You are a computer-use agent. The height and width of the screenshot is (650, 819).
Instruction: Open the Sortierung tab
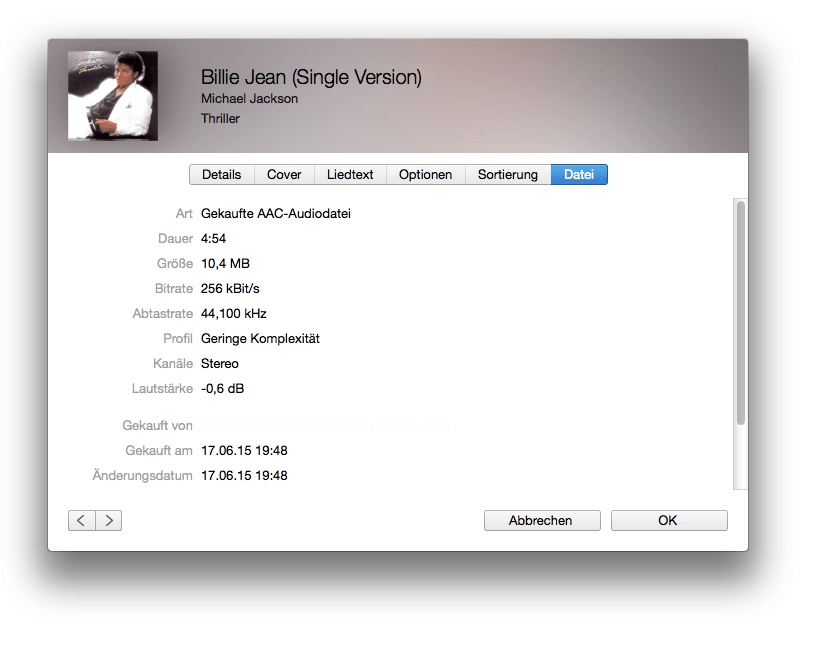(508, 175)
